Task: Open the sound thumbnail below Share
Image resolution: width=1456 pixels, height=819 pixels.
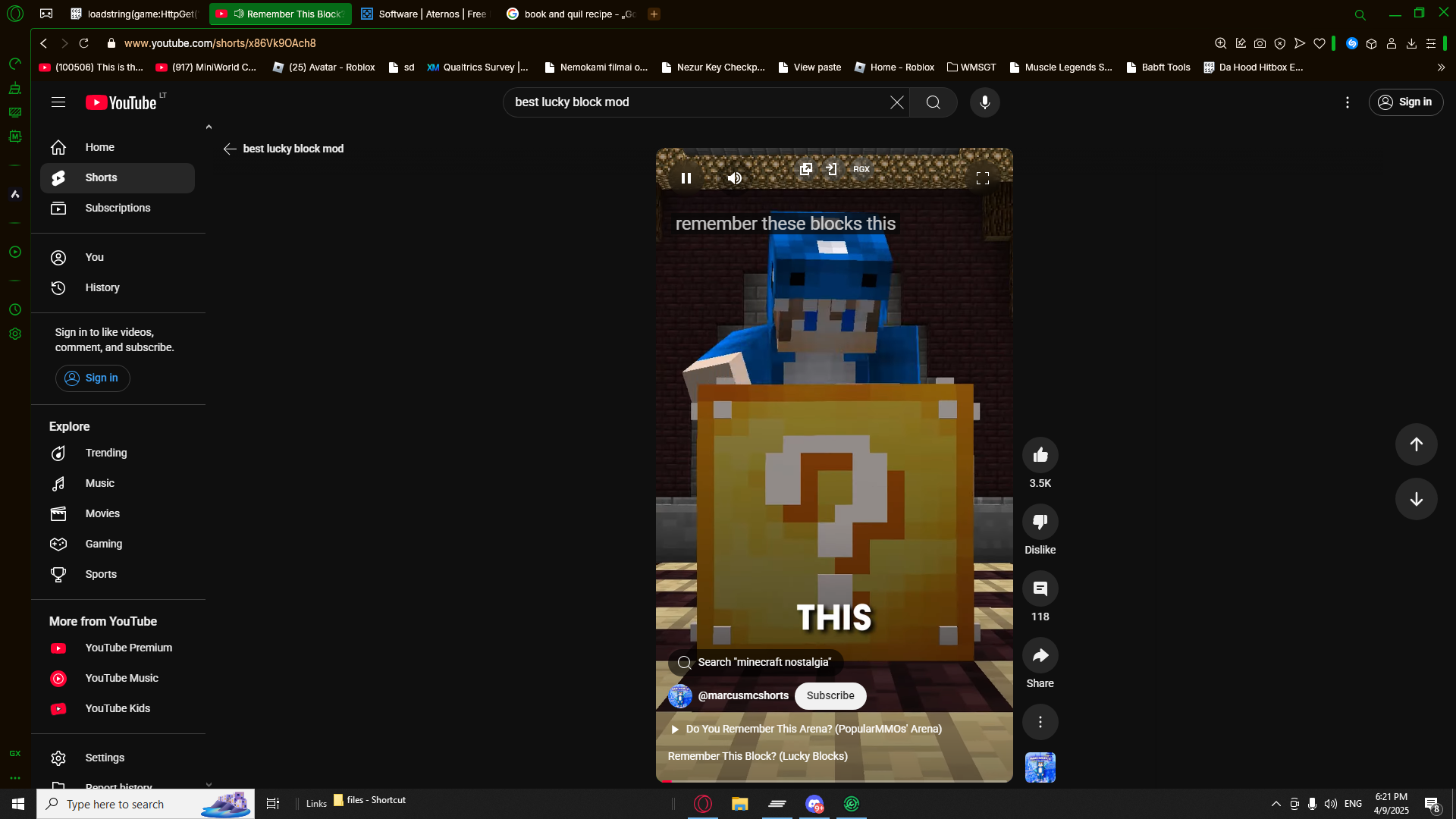Action: (1040, 767)
